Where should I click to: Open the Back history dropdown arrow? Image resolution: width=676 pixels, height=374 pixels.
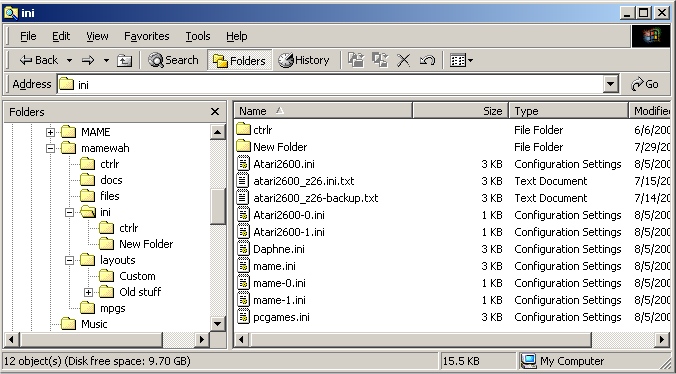(x=69, y=60)
